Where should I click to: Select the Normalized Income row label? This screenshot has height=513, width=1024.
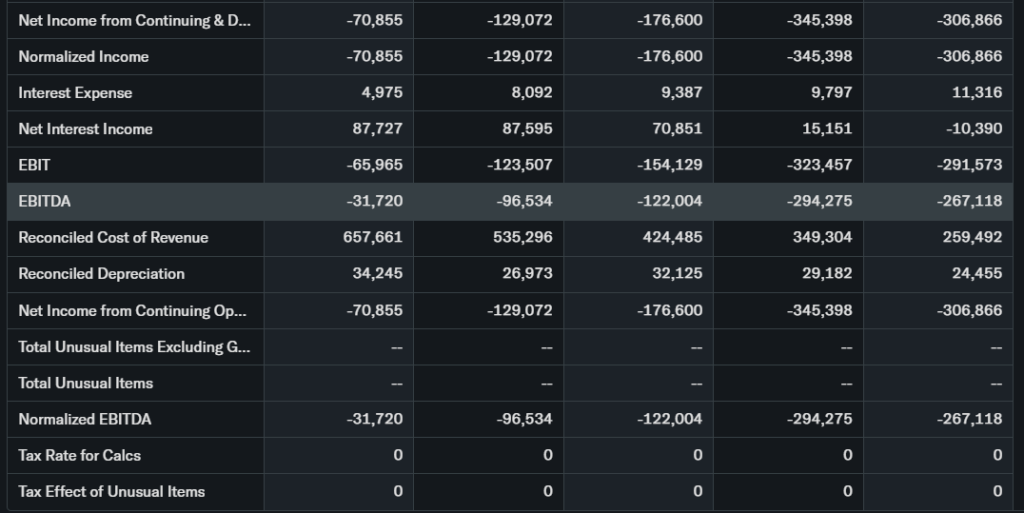tap(83, 57)
